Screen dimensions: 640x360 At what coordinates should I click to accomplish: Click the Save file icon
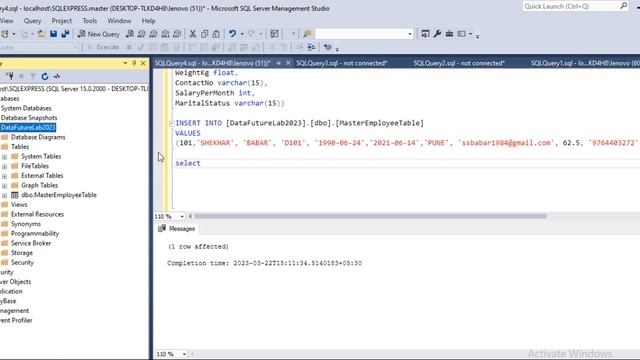(53, 34)
